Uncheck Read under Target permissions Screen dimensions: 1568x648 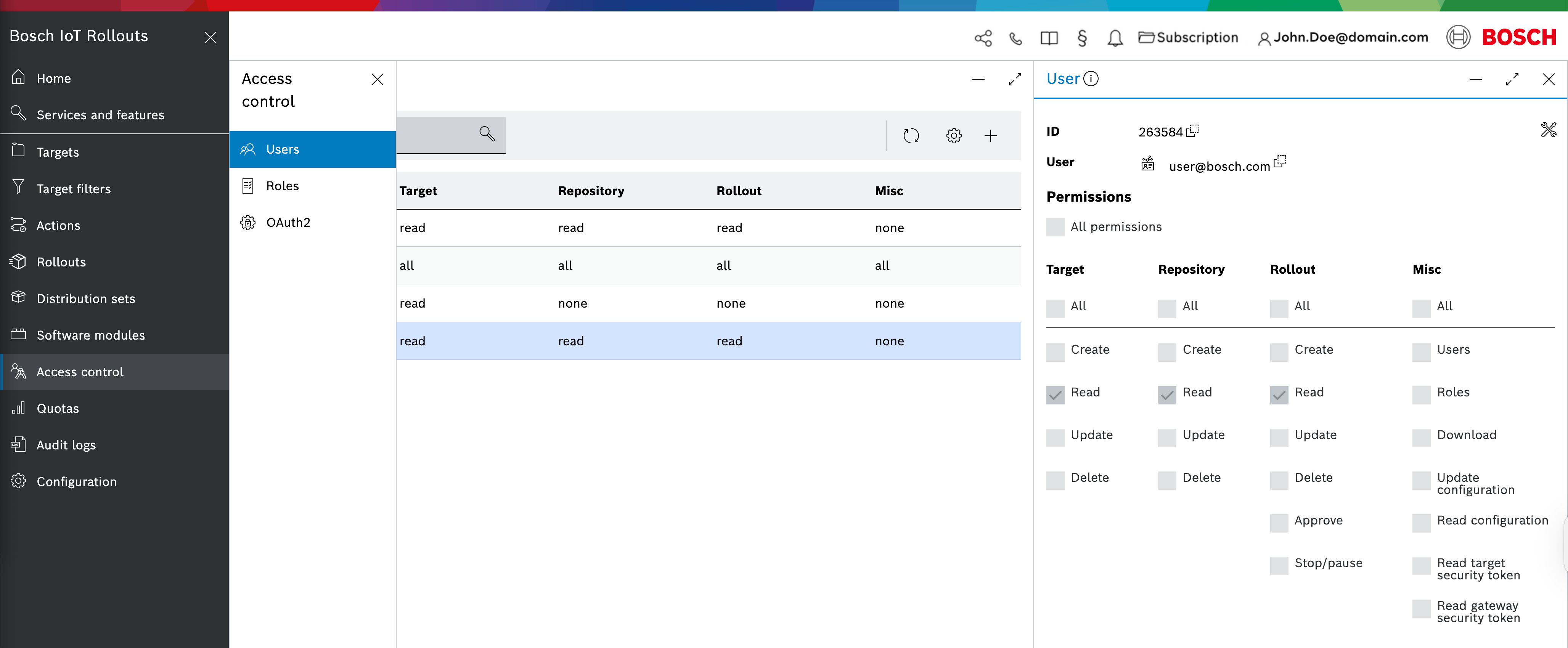point(1055,395)
